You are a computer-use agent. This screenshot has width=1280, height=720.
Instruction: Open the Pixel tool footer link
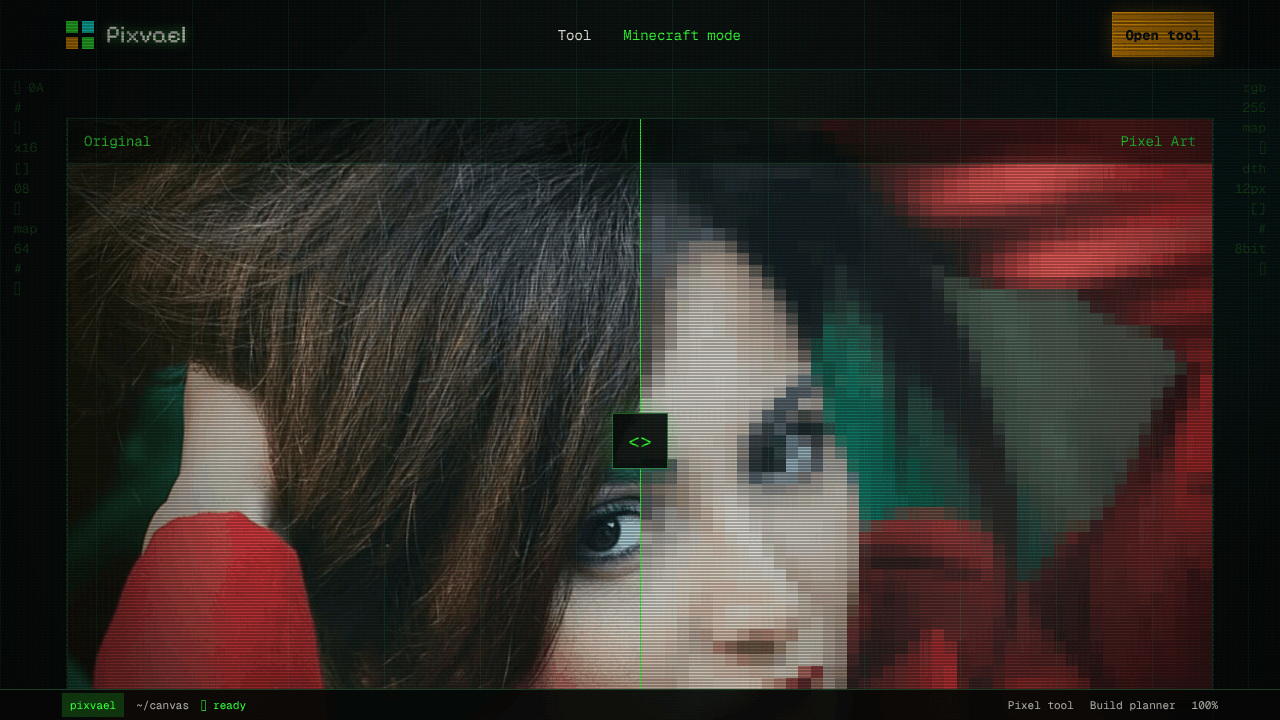click(1040, 705)
